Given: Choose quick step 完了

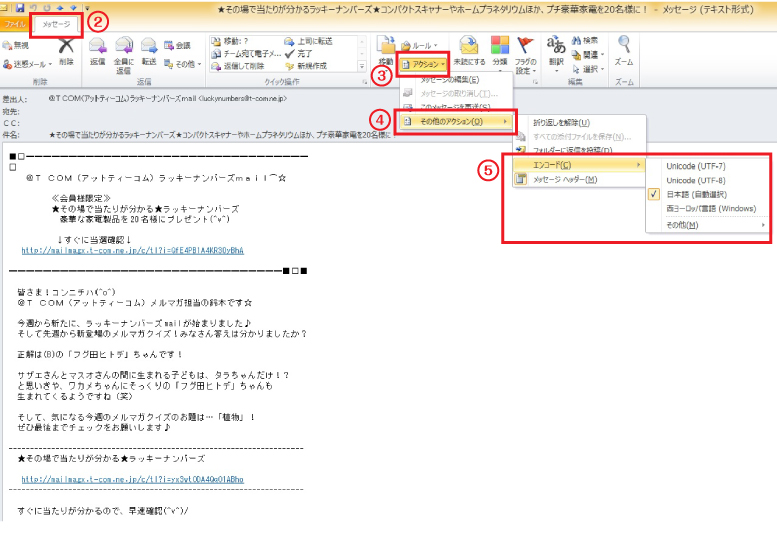Looking at the screenshot, I should (298, 53).
